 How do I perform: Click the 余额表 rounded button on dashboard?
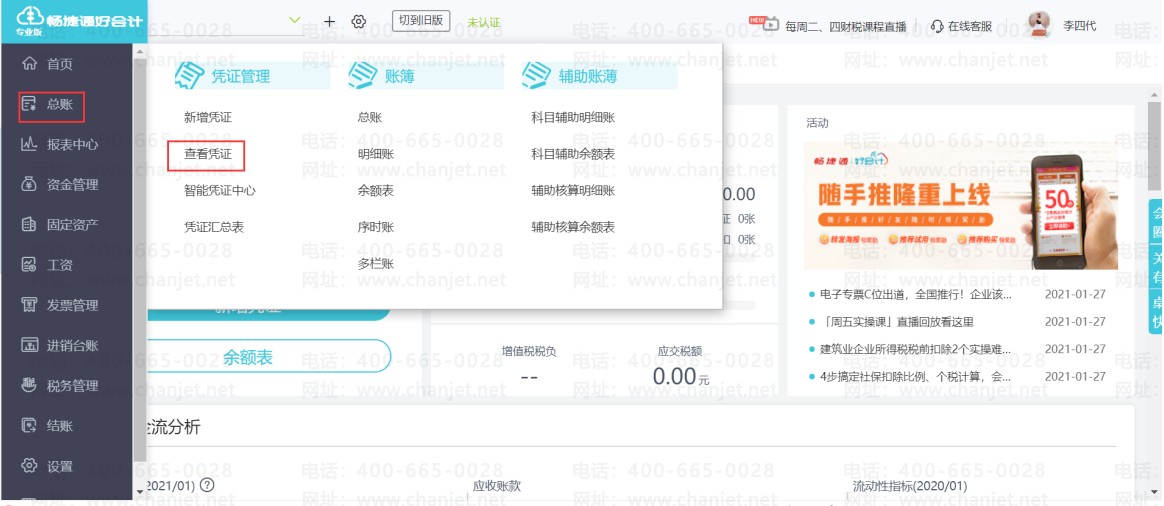click(x=268, y=357)
